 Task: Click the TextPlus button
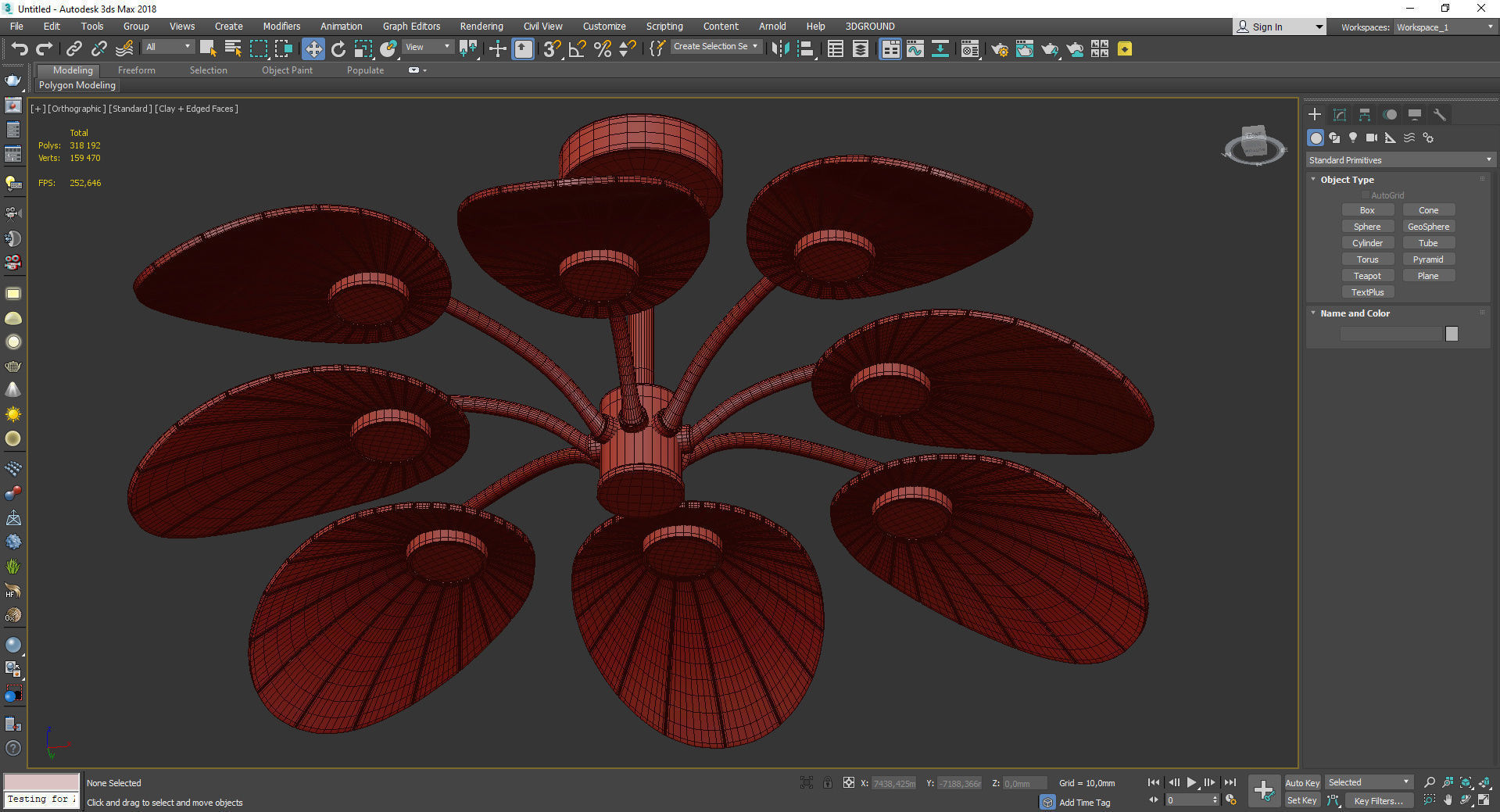point(1367,292)
